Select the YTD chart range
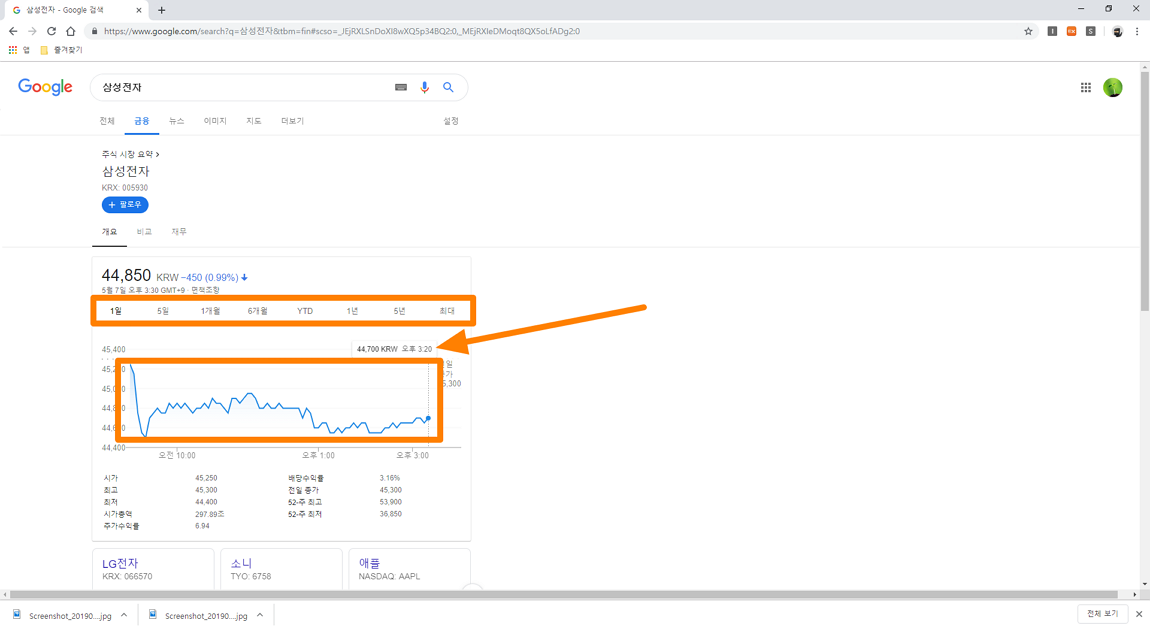The width and height of the screenshot is (1150, 629). point(305,311)
